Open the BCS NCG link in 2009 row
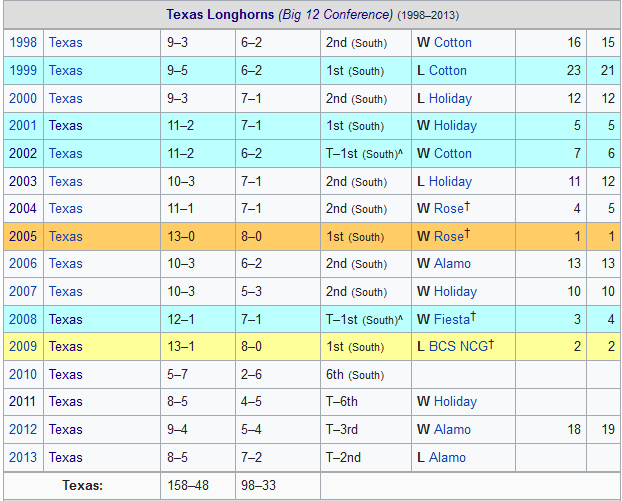Image resolution: width=622 pixels, height=501 pixels. [457, 347]
